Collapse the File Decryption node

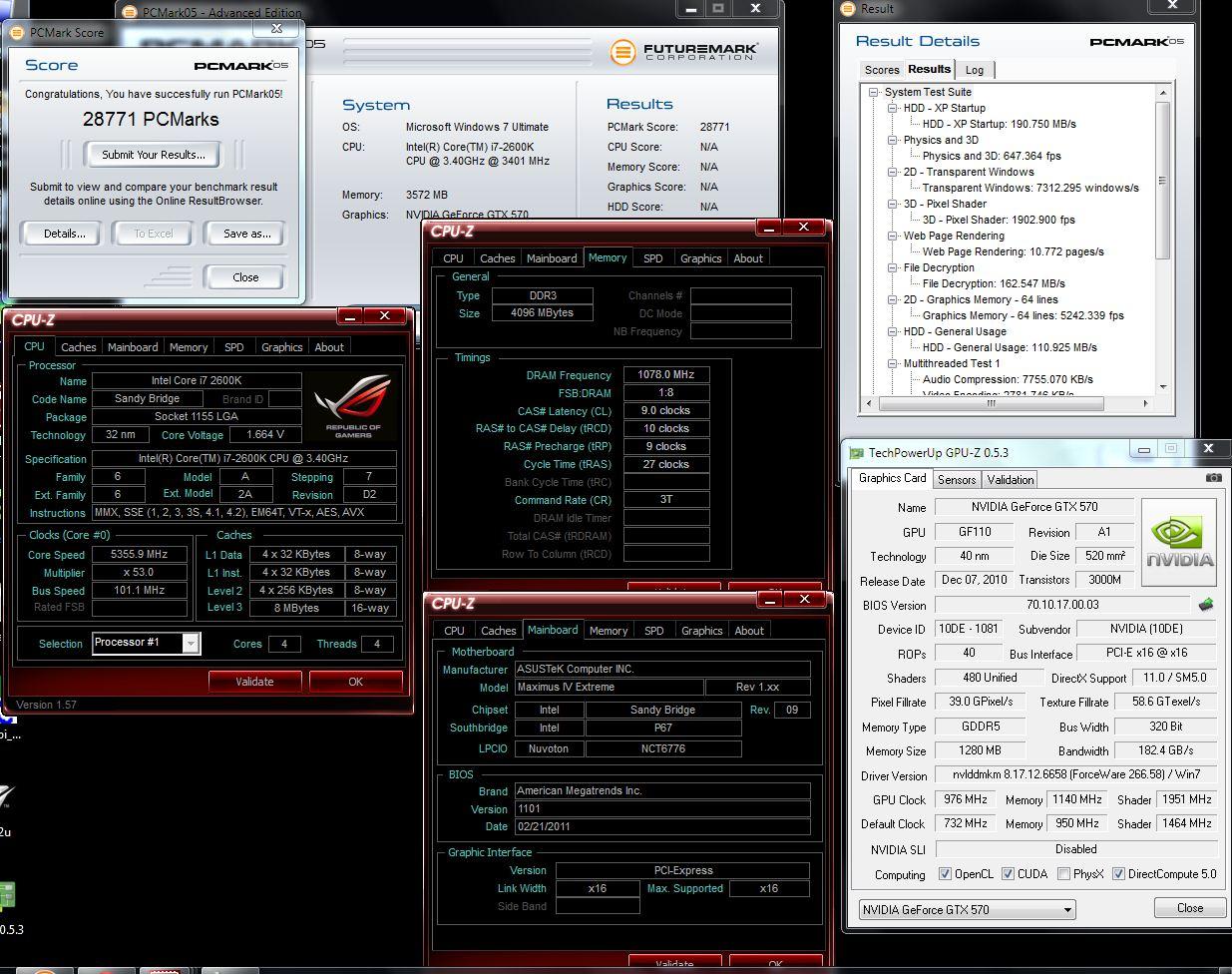[893, 267]
